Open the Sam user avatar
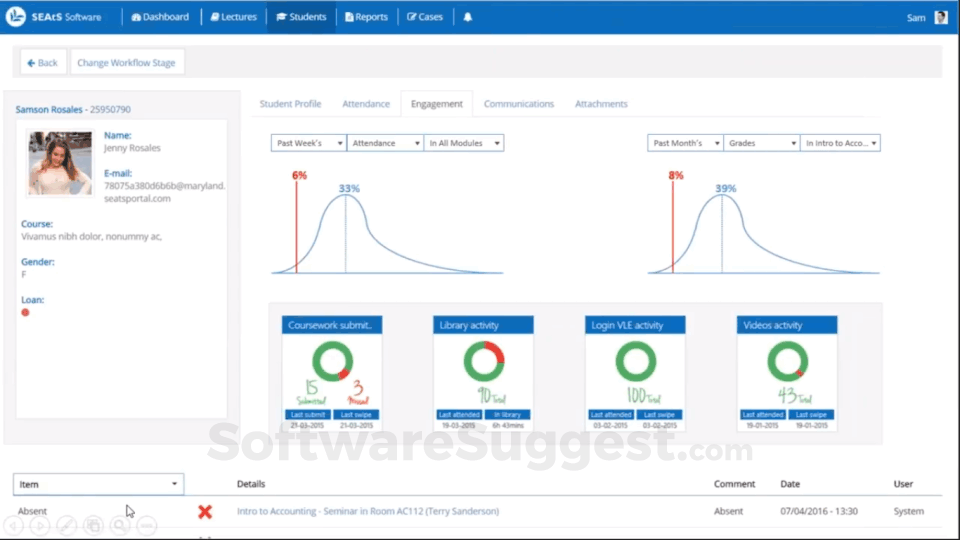 click(x=941, y=17)
